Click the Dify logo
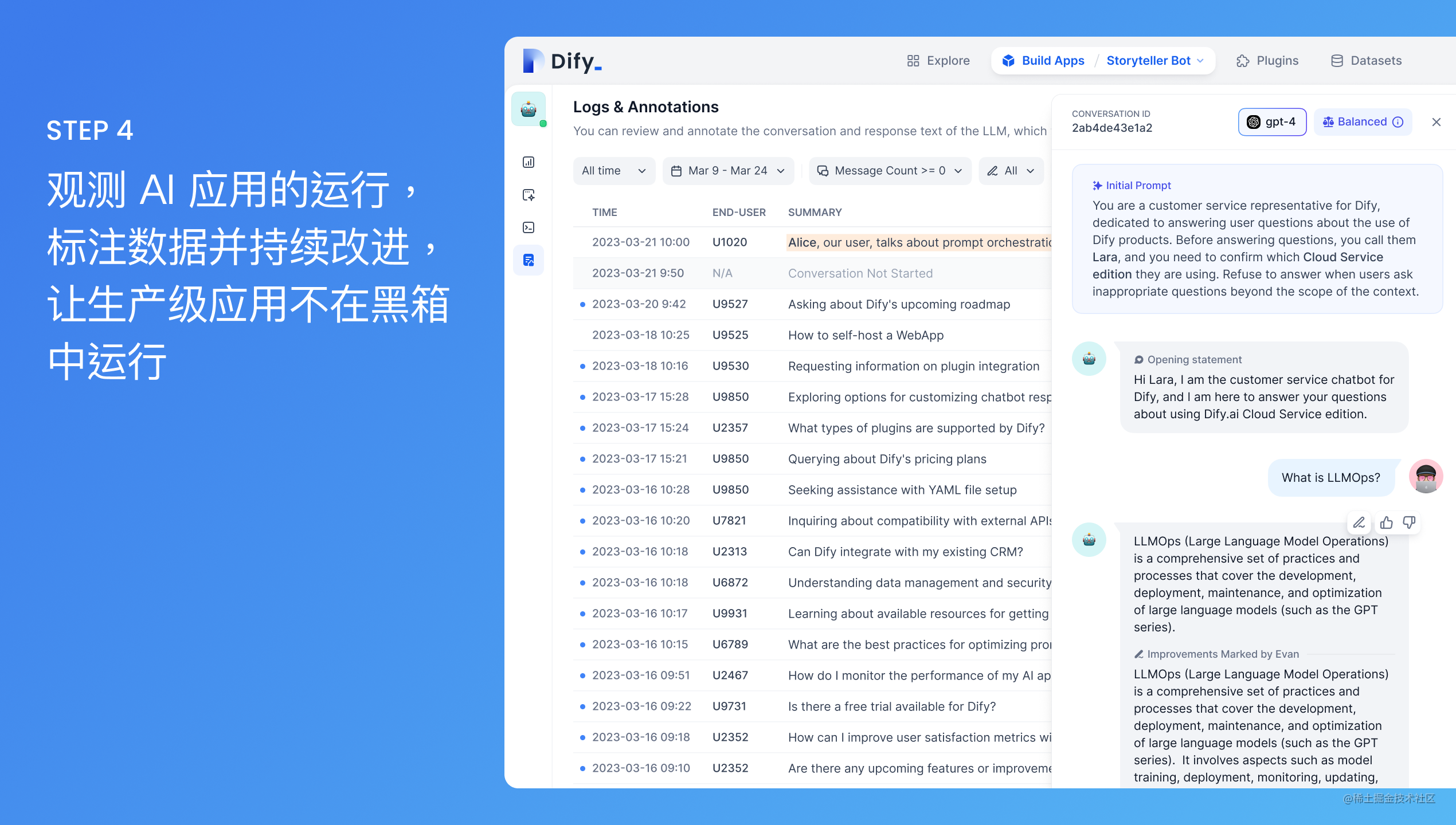The width and height of the screenshot is (1456, 825). (x=561, y=61)
